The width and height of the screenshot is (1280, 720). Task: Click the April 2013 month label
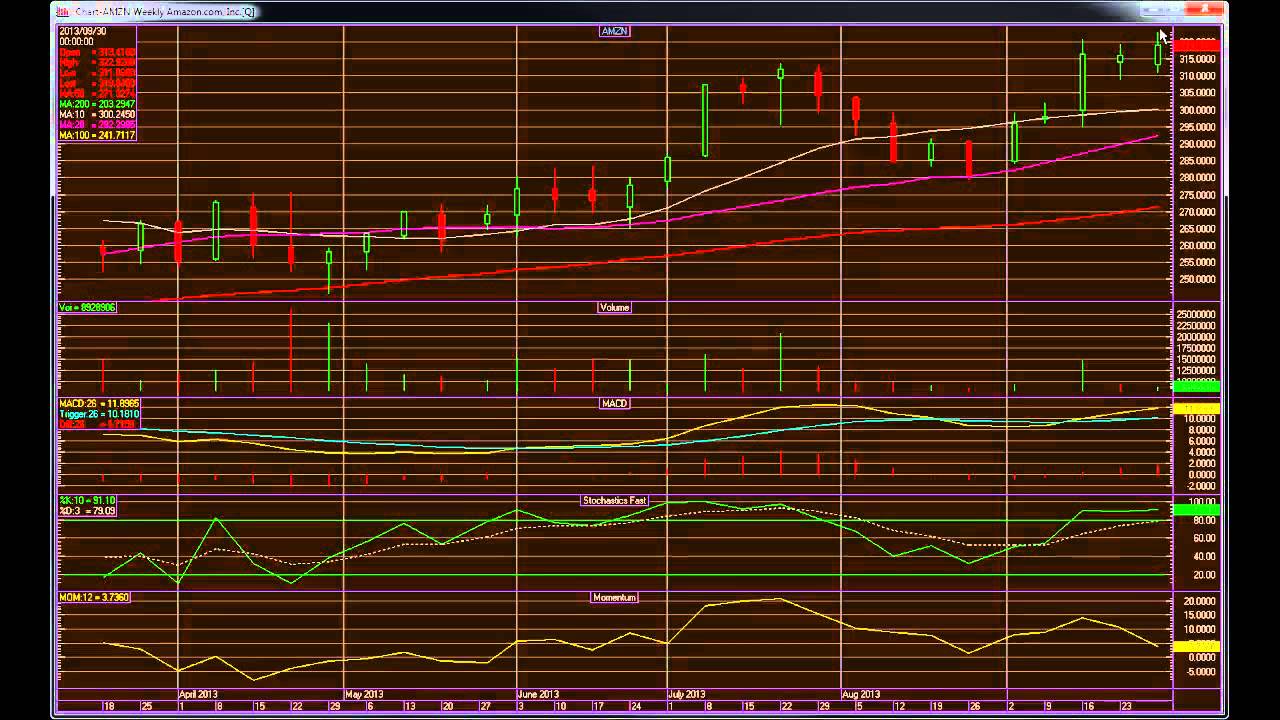(198, 693)
